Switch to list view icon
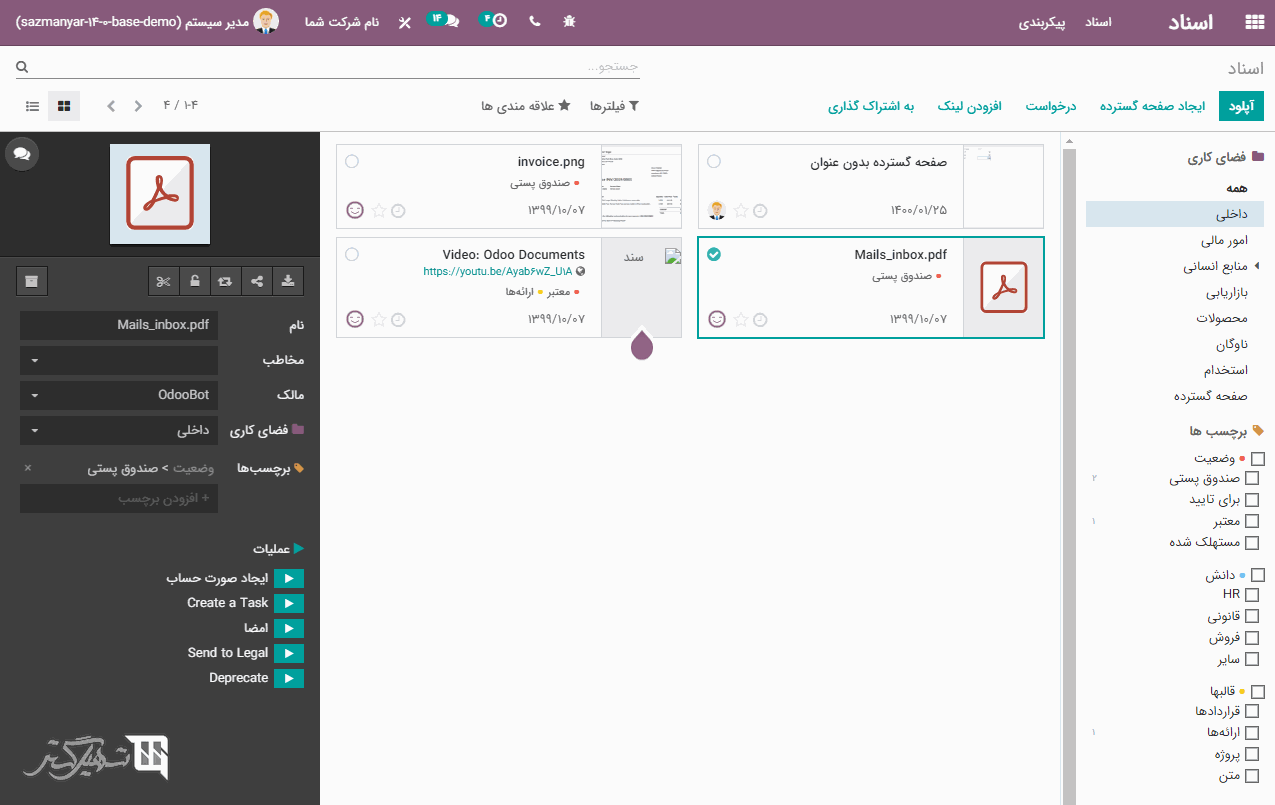Screen dimensions: 1275x805 pos(33,106)
